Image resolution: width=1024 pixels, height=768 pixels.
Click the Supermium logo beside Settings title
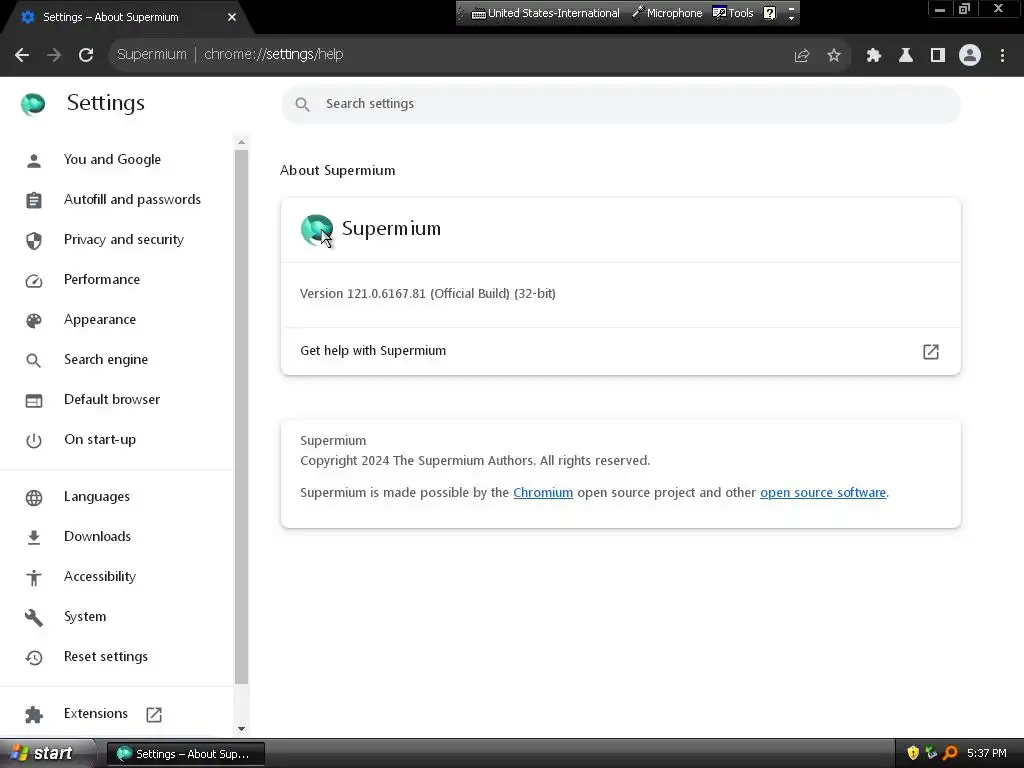click(x=33, y=104)
